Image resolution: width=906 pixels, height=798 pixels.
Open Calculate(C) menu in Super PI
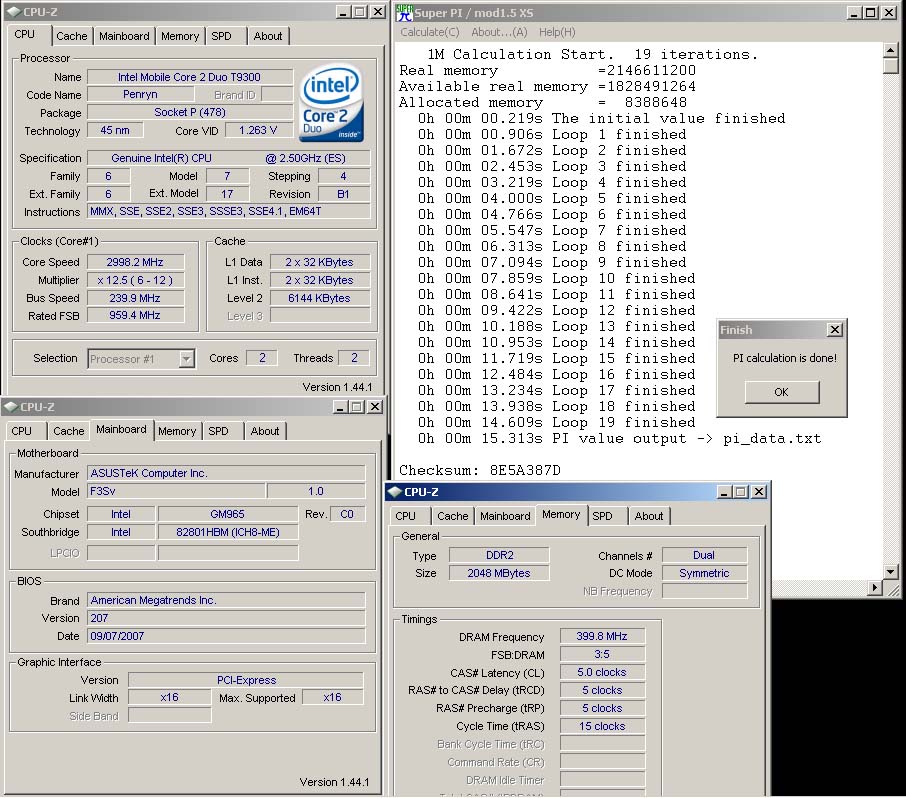430,32
